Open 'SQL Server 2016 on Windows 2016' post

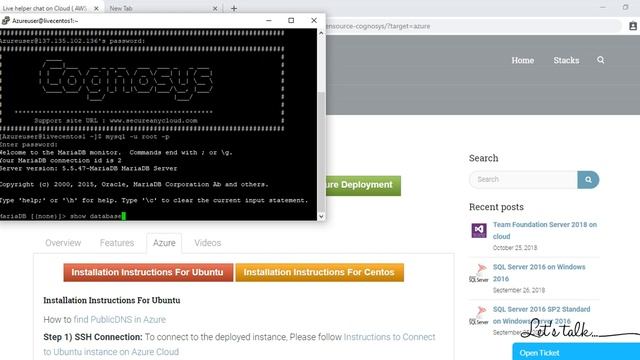pyautogui.click(x=539, y=273)
